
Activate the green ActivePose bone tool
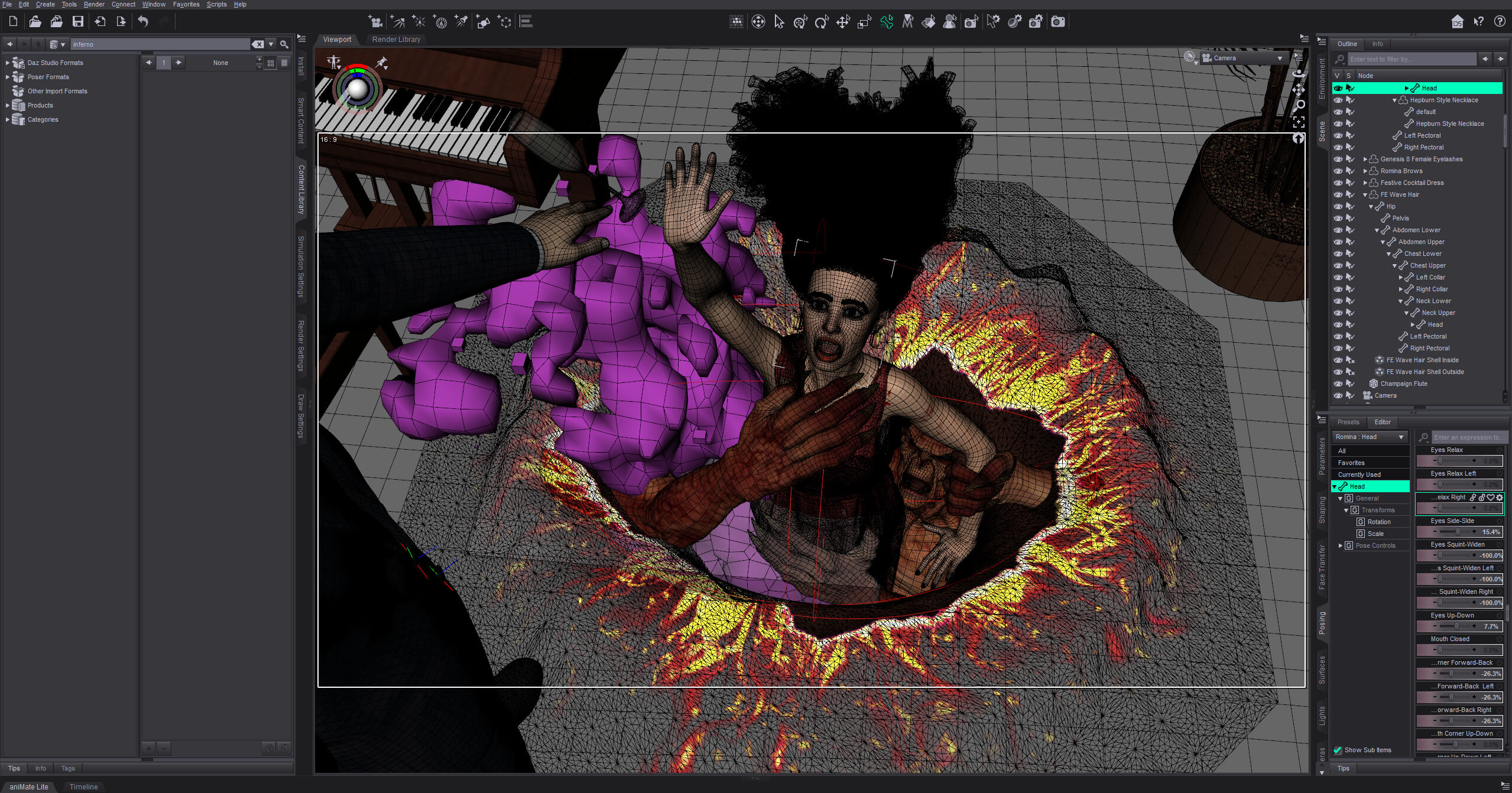click(x=886, y=22)
